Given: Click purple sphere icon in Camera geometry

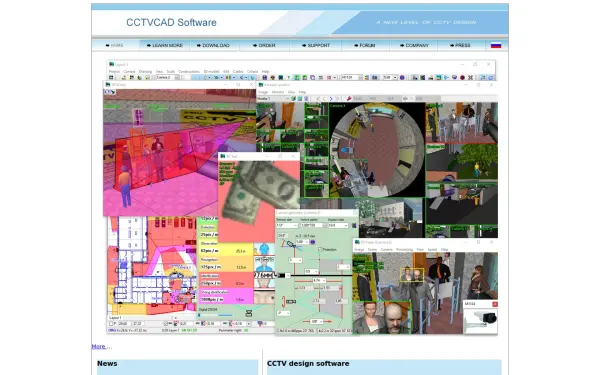Looking at the screenshot, I should click(313, 242).
